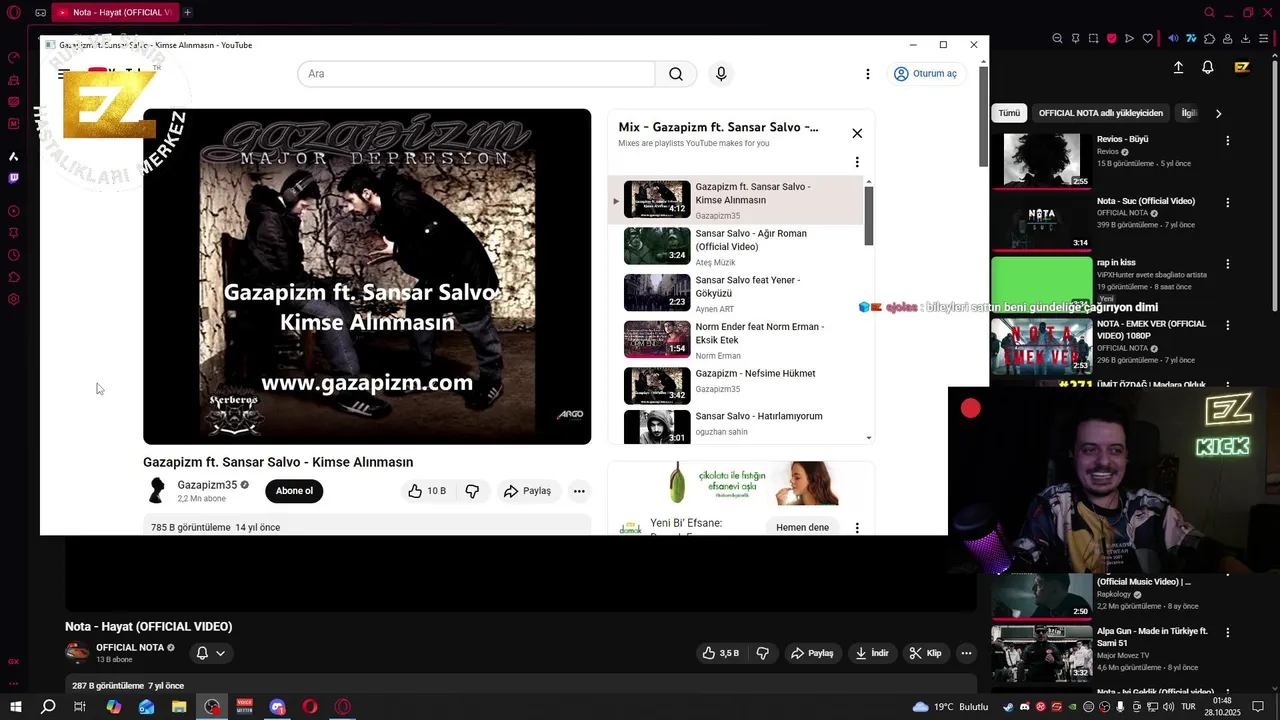This screenshot has width=1280, height=720.
Task: Open EZ account avatar menu
Action: click(x=1242, y=67)
